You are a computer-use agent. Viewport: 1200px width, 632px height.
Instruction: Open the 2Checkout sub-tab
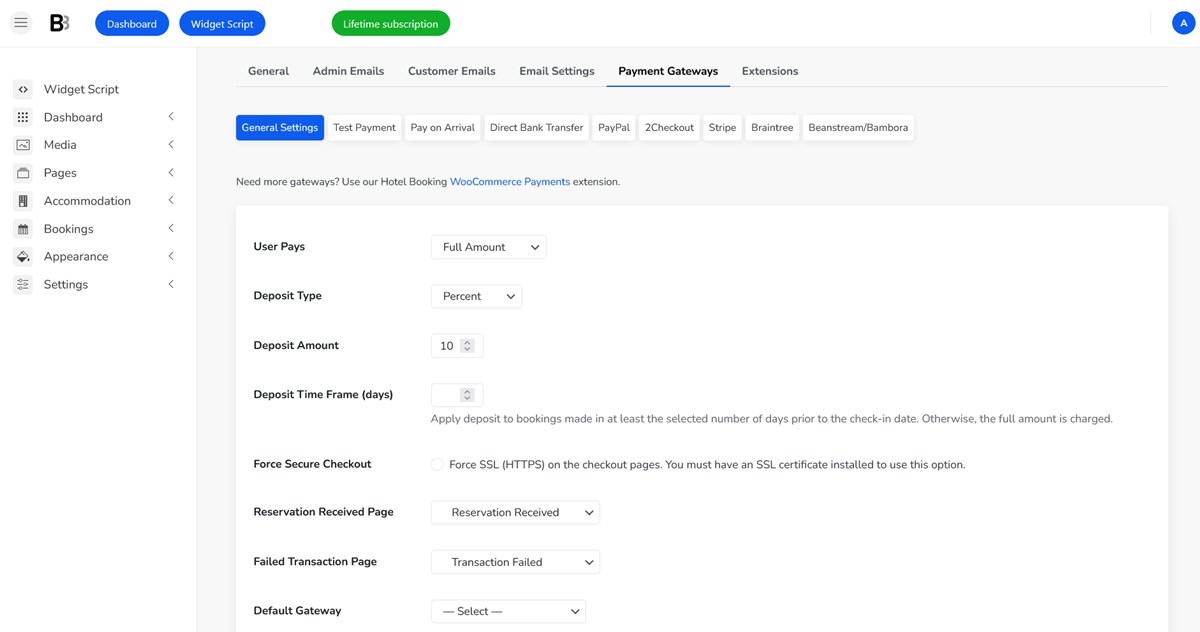tap(669, 128)
